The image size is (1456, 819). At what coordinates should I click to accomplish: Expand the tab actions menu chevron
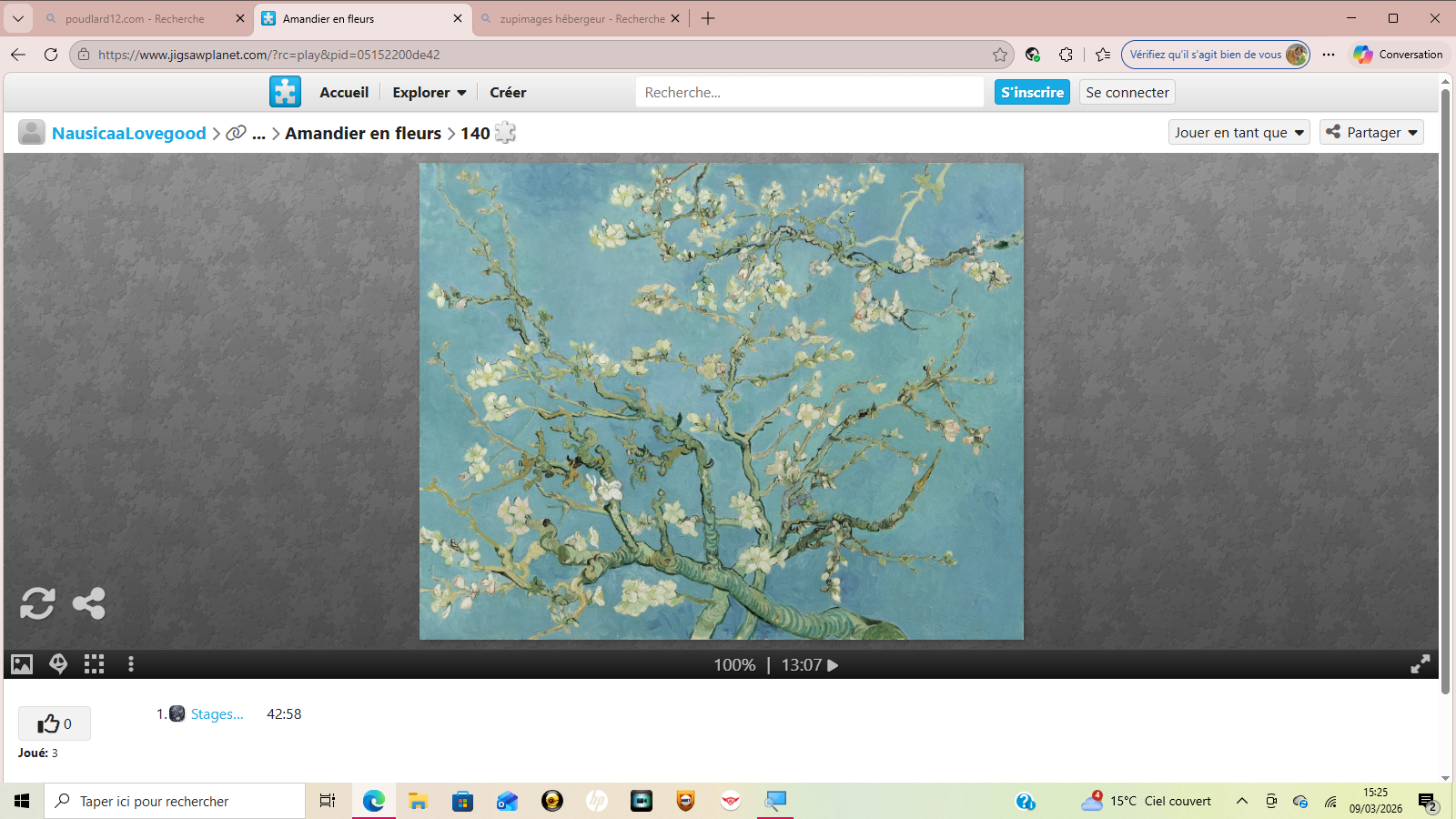17,18
